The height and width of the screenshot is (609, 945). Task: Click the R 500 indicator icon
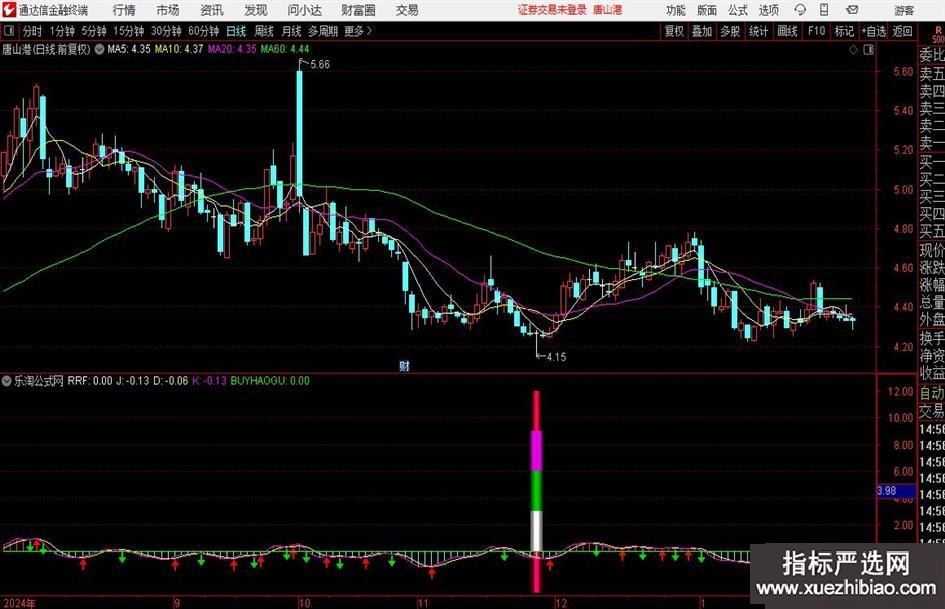pyautogui.click(x=936, y=31)
